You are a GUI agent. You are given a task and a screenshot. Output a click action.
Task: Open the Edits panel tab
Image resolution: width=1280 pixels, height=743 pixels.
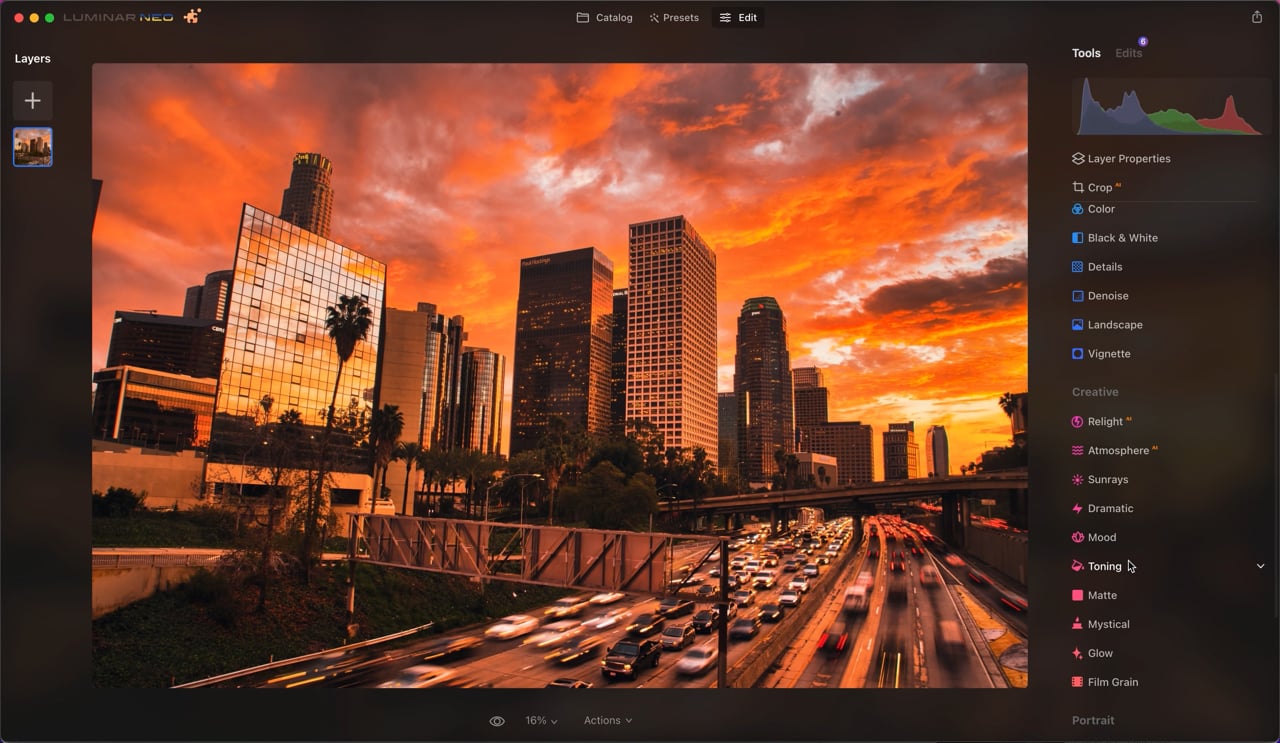pyautogui.click(x=1129, y=53)
